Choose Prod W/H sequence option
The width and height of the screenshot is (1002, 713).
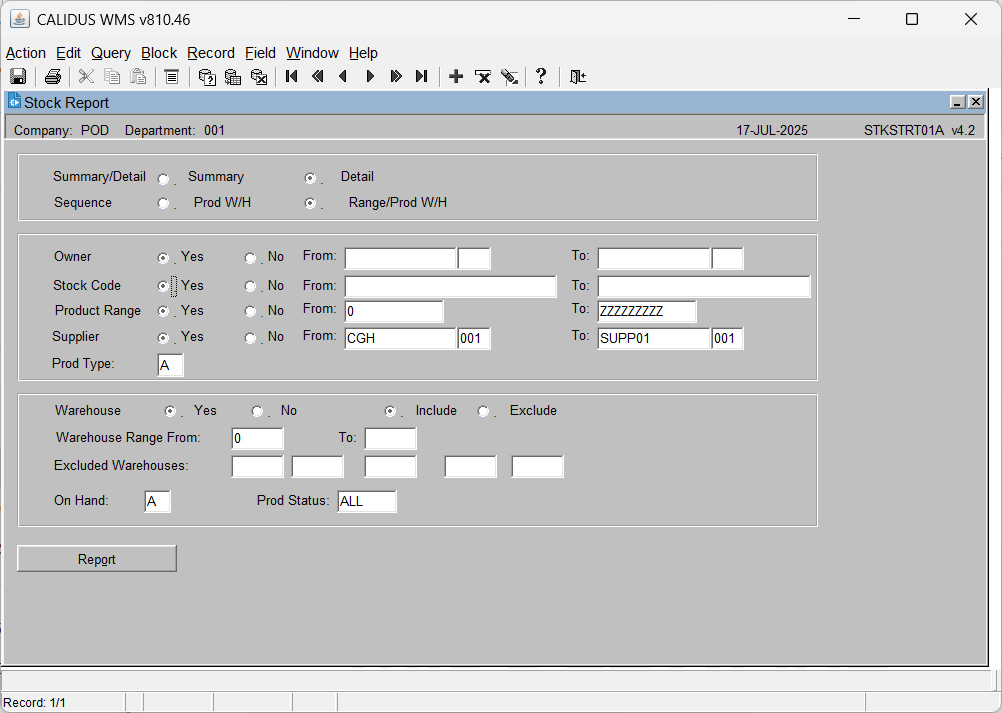164,204
